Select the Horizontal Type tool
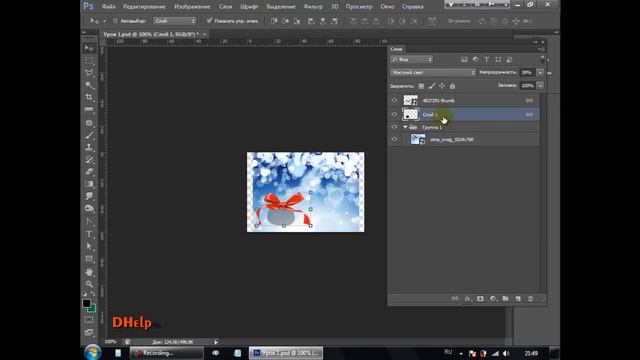The height and width of the screenshot is (360, 640). [x=89, y=234]
